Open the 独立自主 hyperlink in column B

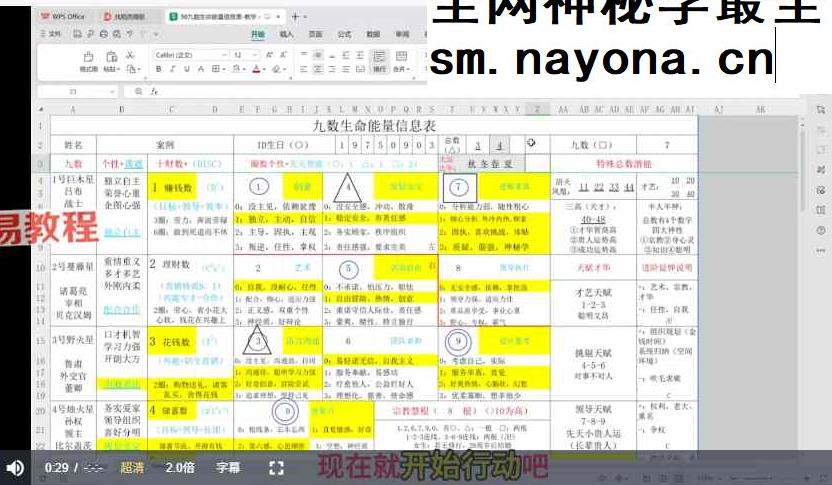coord(122,232)
